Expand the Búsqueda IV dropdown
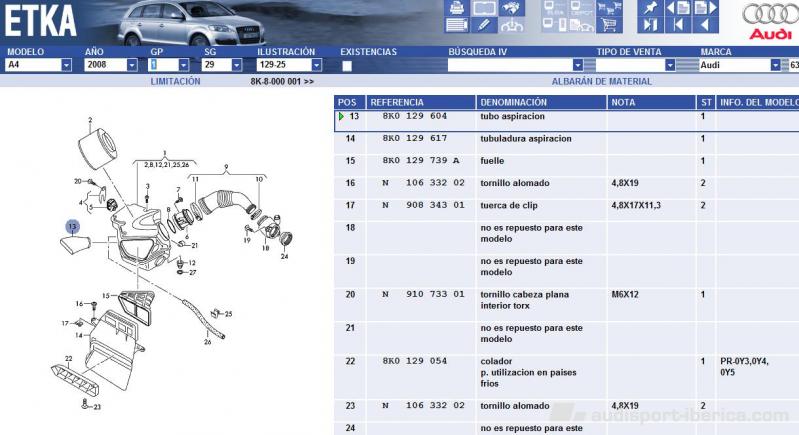799x435 pixels. tap(577, 65)
